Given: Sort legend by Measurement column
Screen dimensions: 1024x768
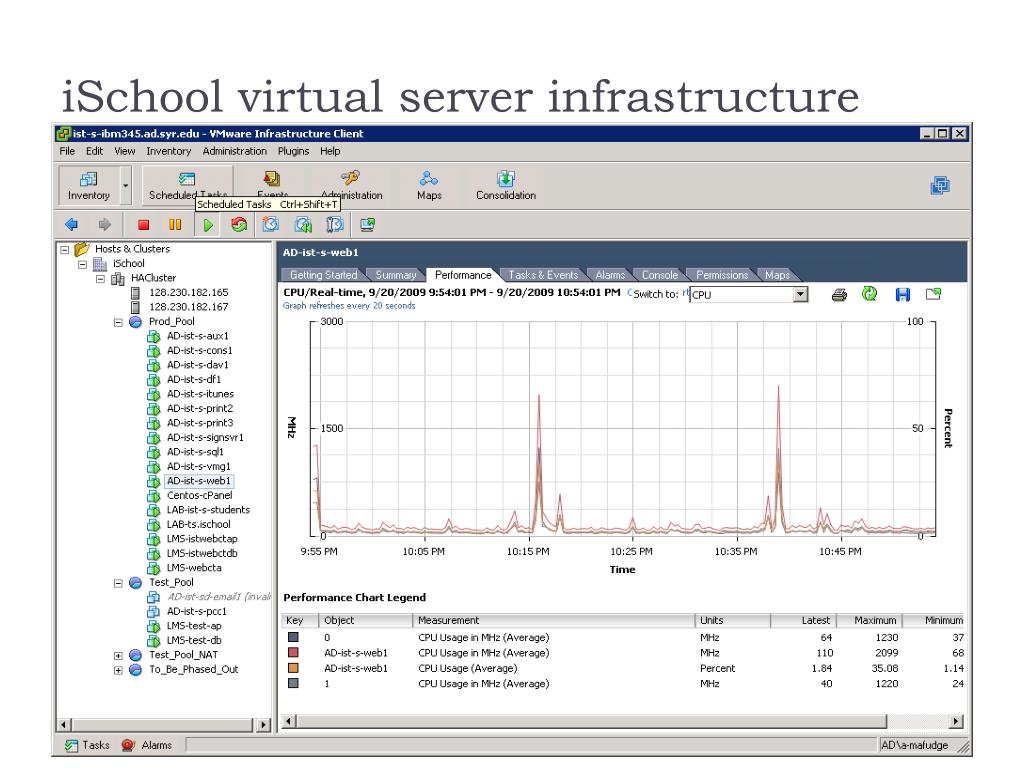Looking at the screenshot, I should coord(554,620).
